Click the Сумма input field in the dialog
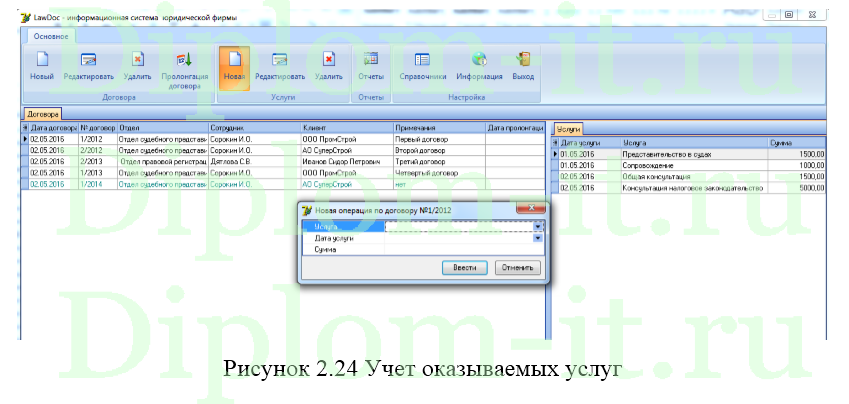Viewport: 849px width, 404px height. (x=460, y=249)
